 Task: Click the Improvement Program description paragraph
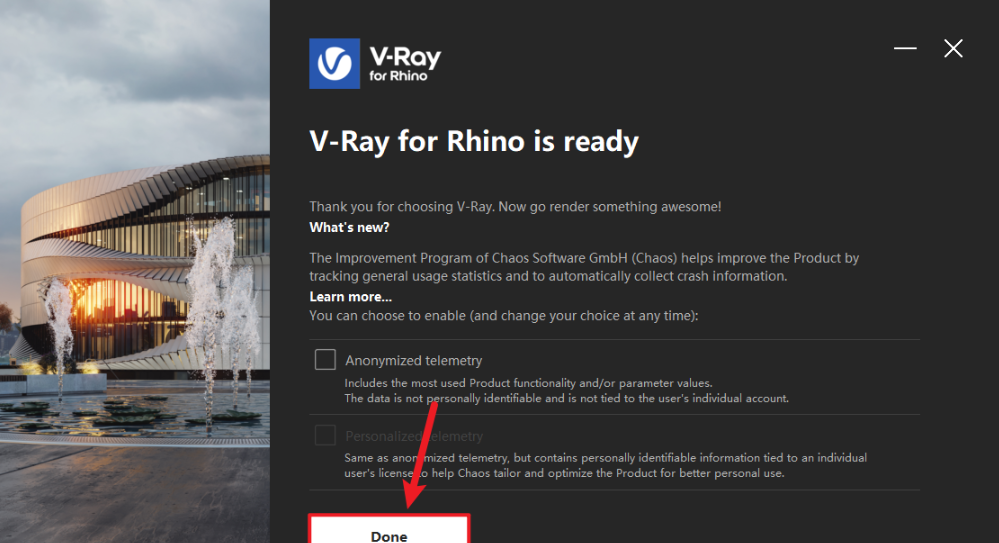(584, 267)
